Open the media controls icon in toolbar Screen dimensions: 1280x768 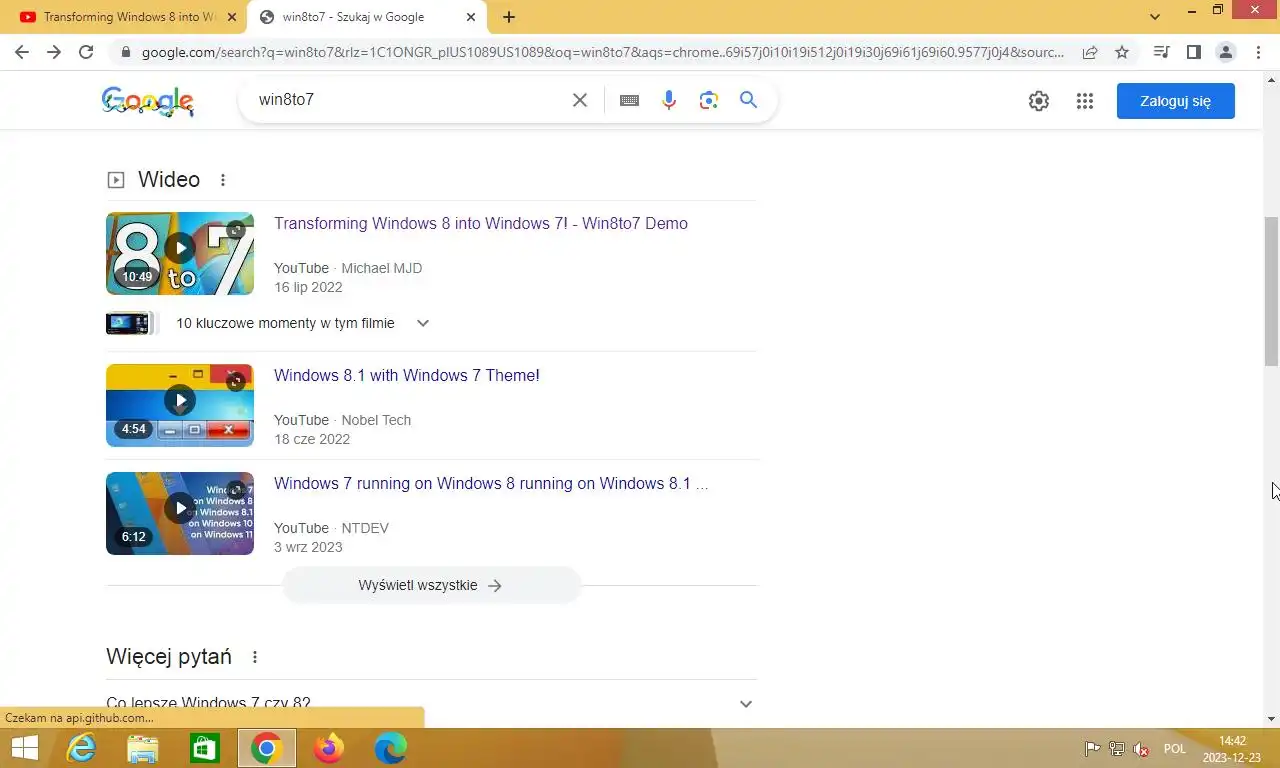click(x=1161, y=52)
